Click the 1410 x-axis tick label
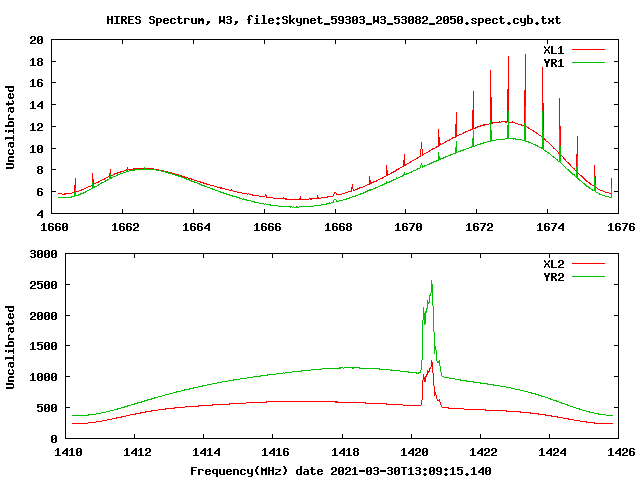Viewport: 640px width, 480px height. [x=68, y=452]
